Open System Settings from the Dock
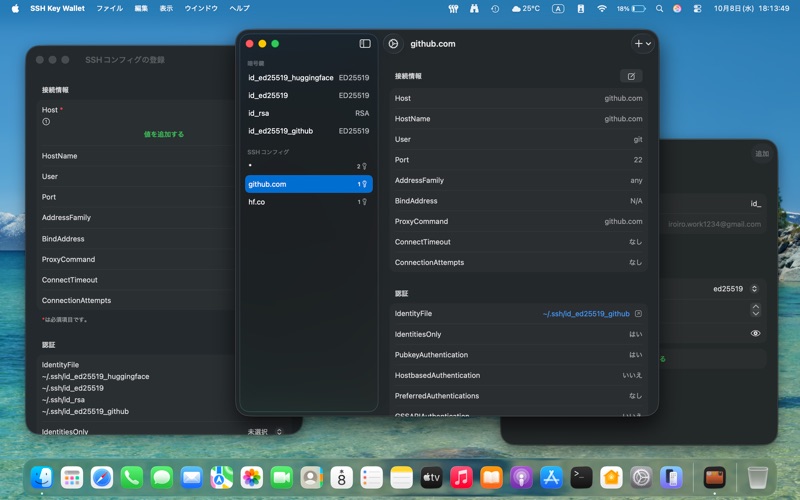 [x=641, y=478]
